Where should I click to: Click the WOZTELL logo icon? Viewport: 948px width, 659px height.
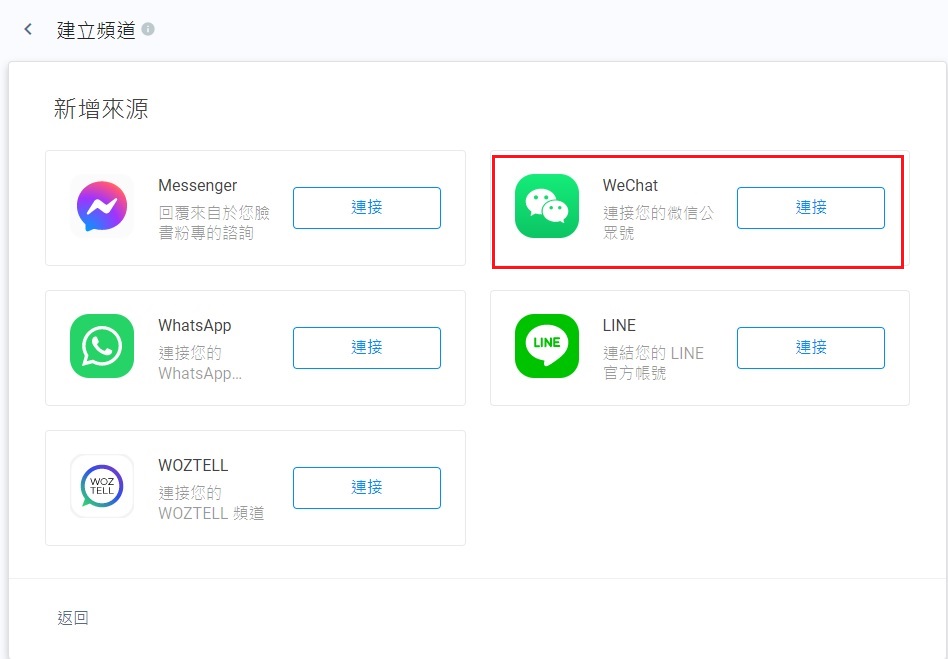pos(102,486)
